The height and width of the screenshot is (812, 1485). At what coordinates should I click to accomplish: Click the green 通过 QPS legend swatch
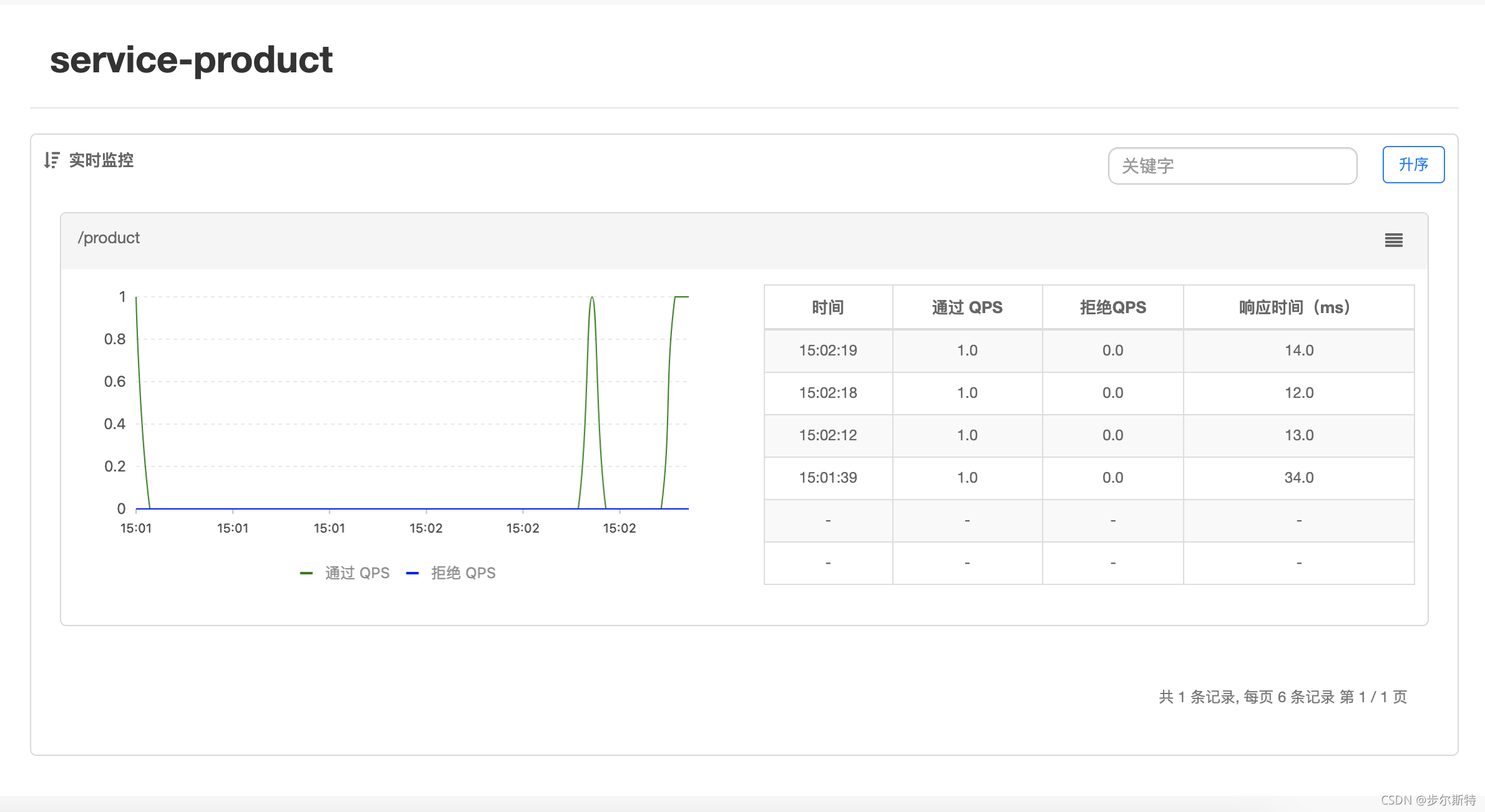(x=306, y=573)
